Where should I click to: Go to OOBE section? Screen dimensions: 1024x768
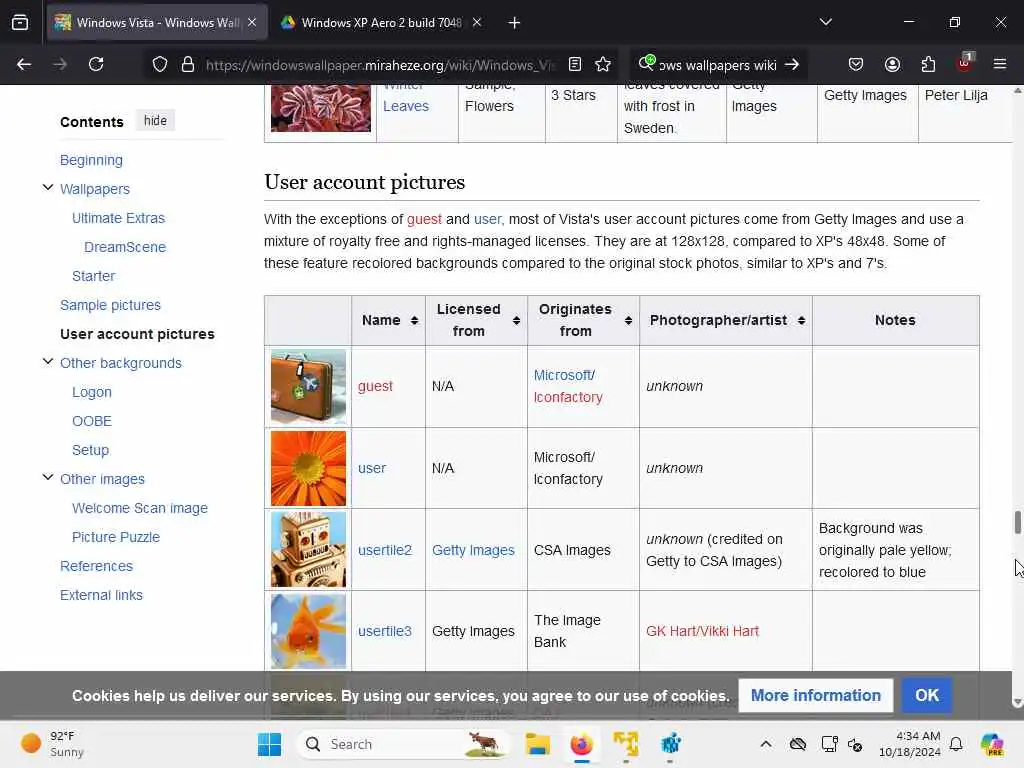tap(91, 421)
